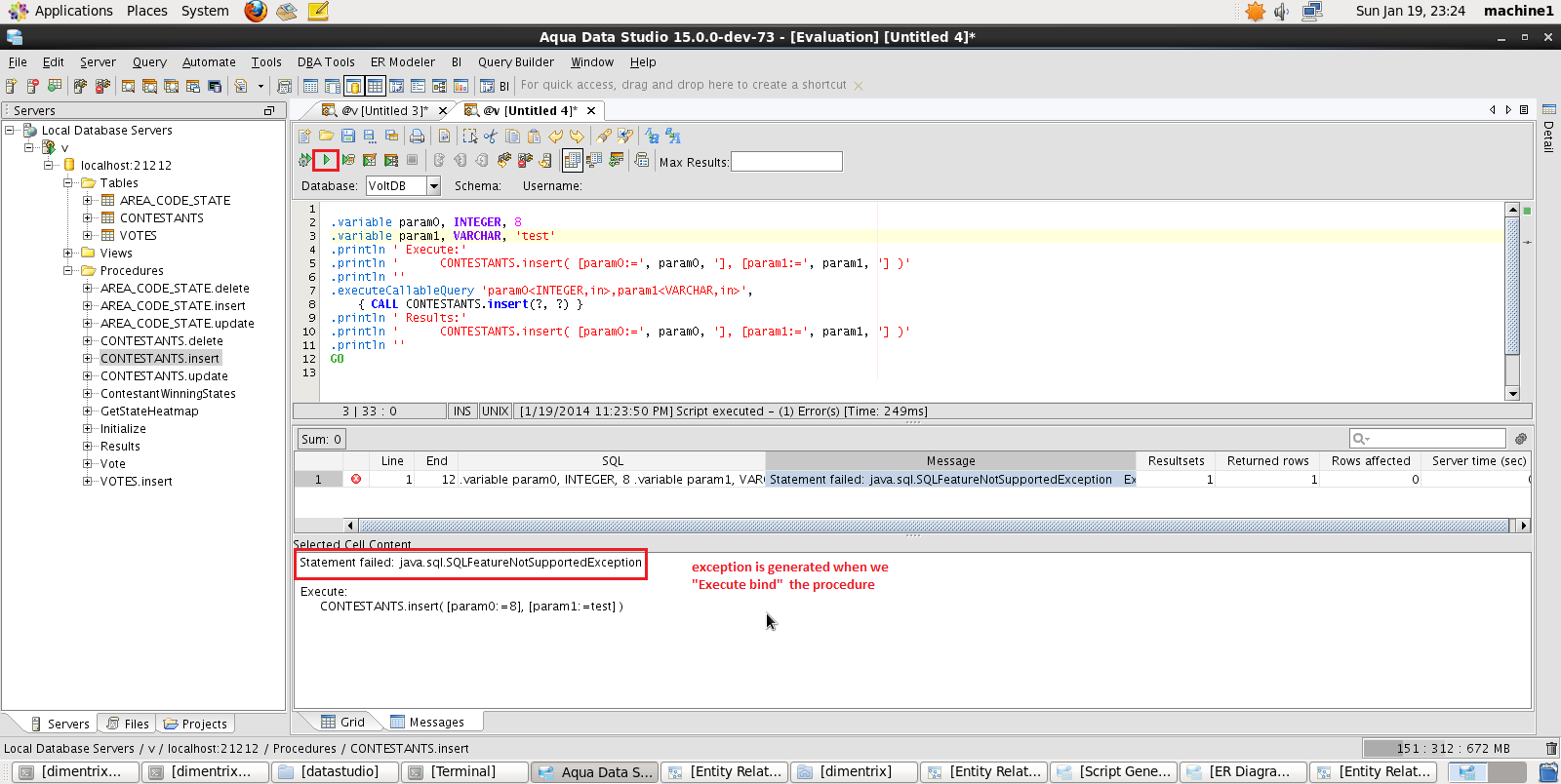Save the script with the floppy disk icon

click(x=347, y=137)
